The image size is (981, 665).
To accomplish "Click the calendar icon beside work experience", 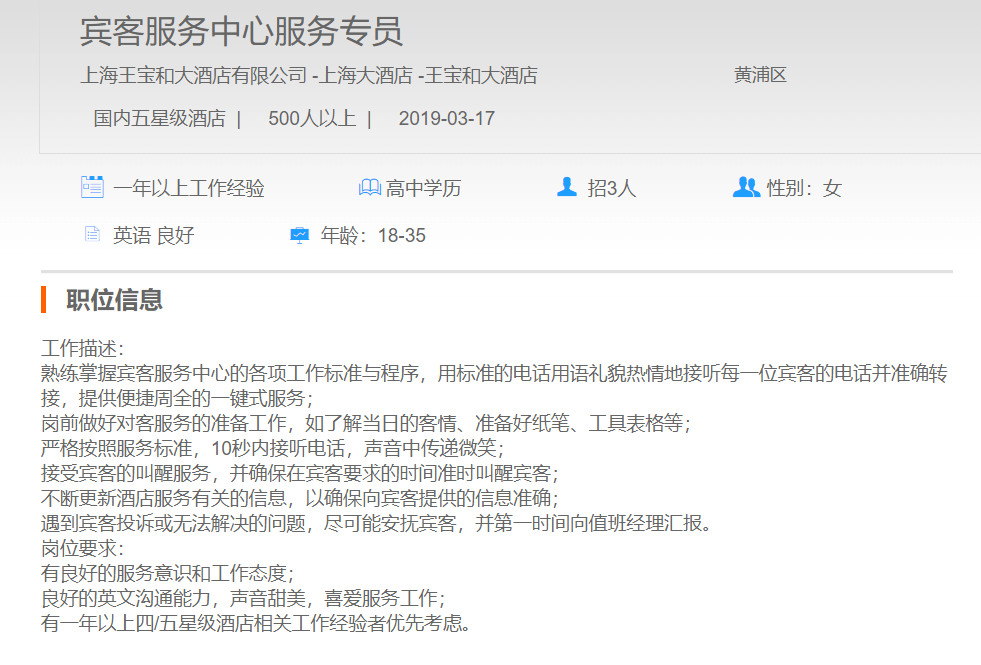I will point(92,187).
